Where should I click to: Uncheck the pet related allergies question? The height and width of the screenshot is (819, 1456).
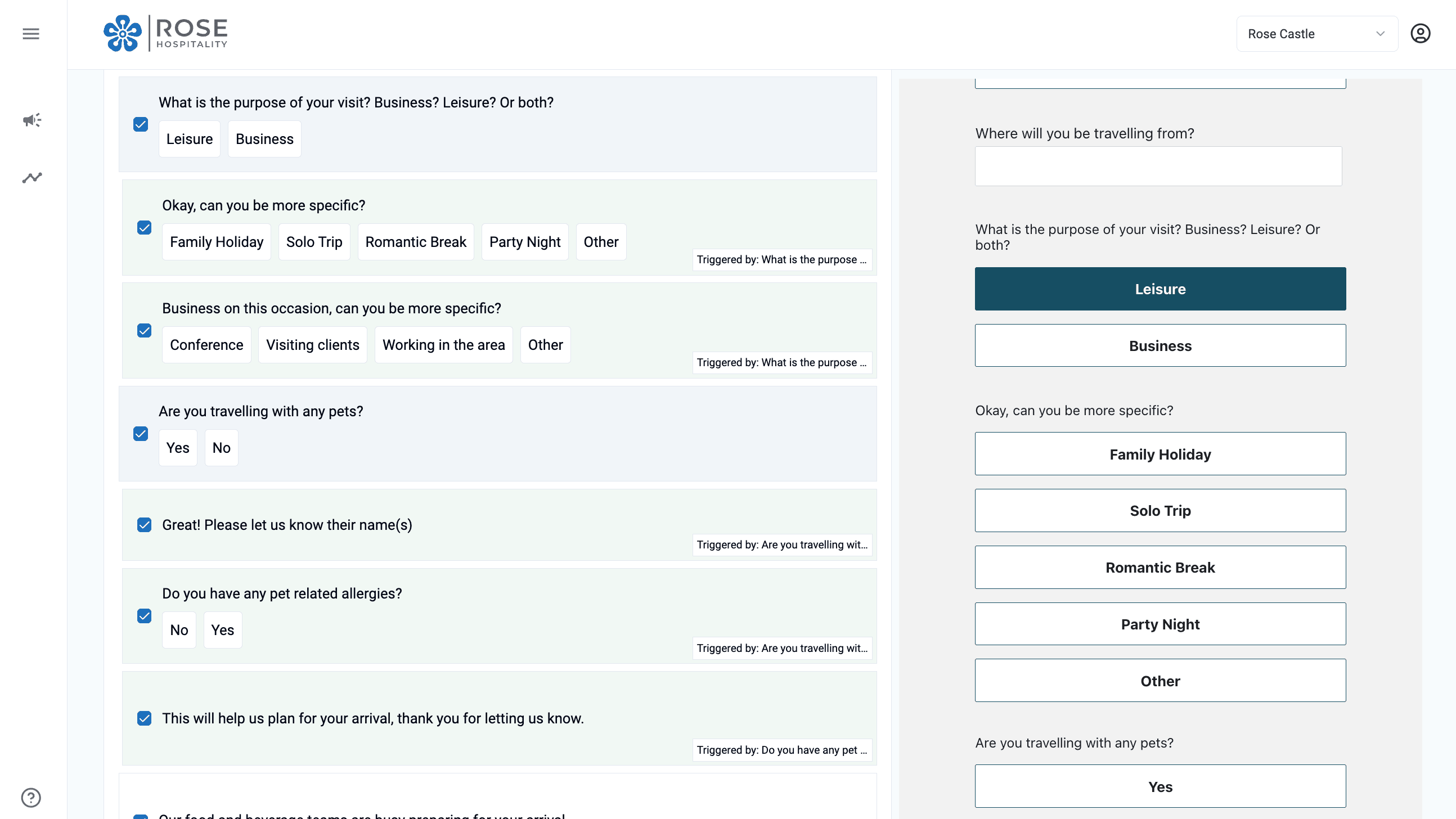click(144, 615)
